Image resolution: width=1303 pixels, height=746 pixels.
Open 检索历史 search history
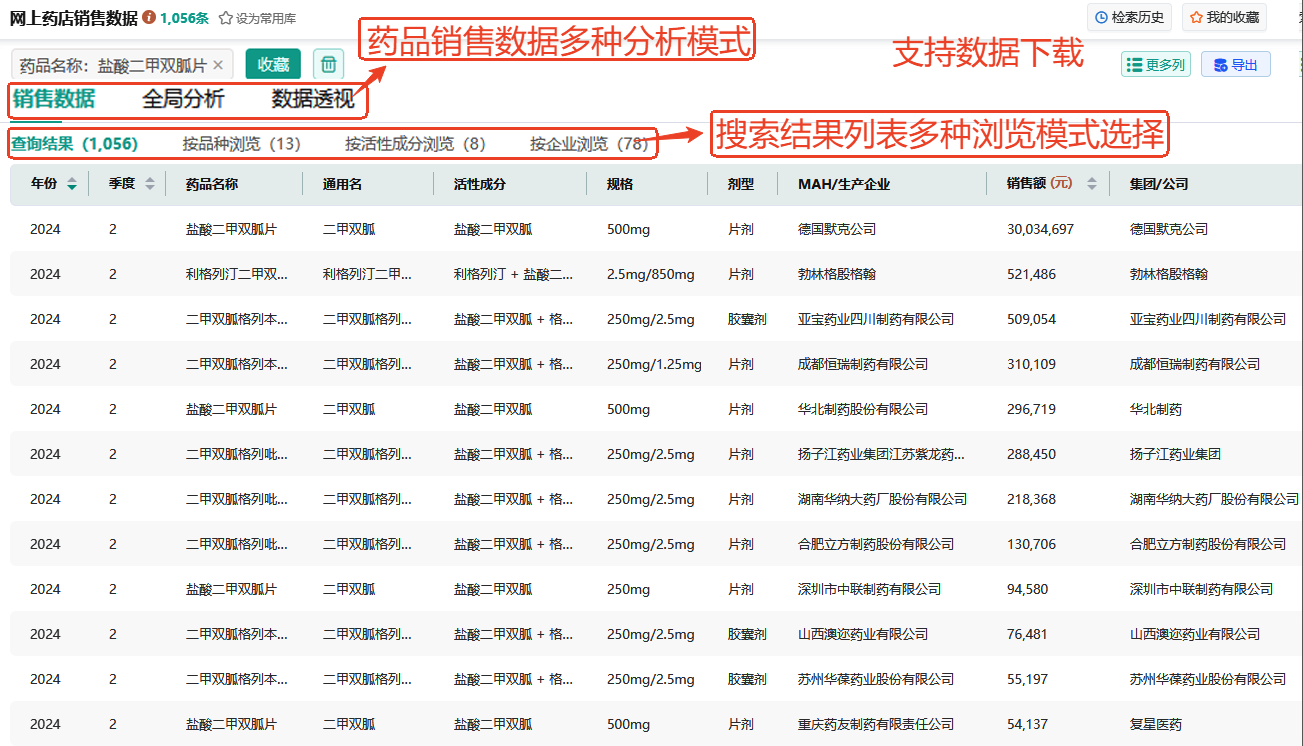1129,17
